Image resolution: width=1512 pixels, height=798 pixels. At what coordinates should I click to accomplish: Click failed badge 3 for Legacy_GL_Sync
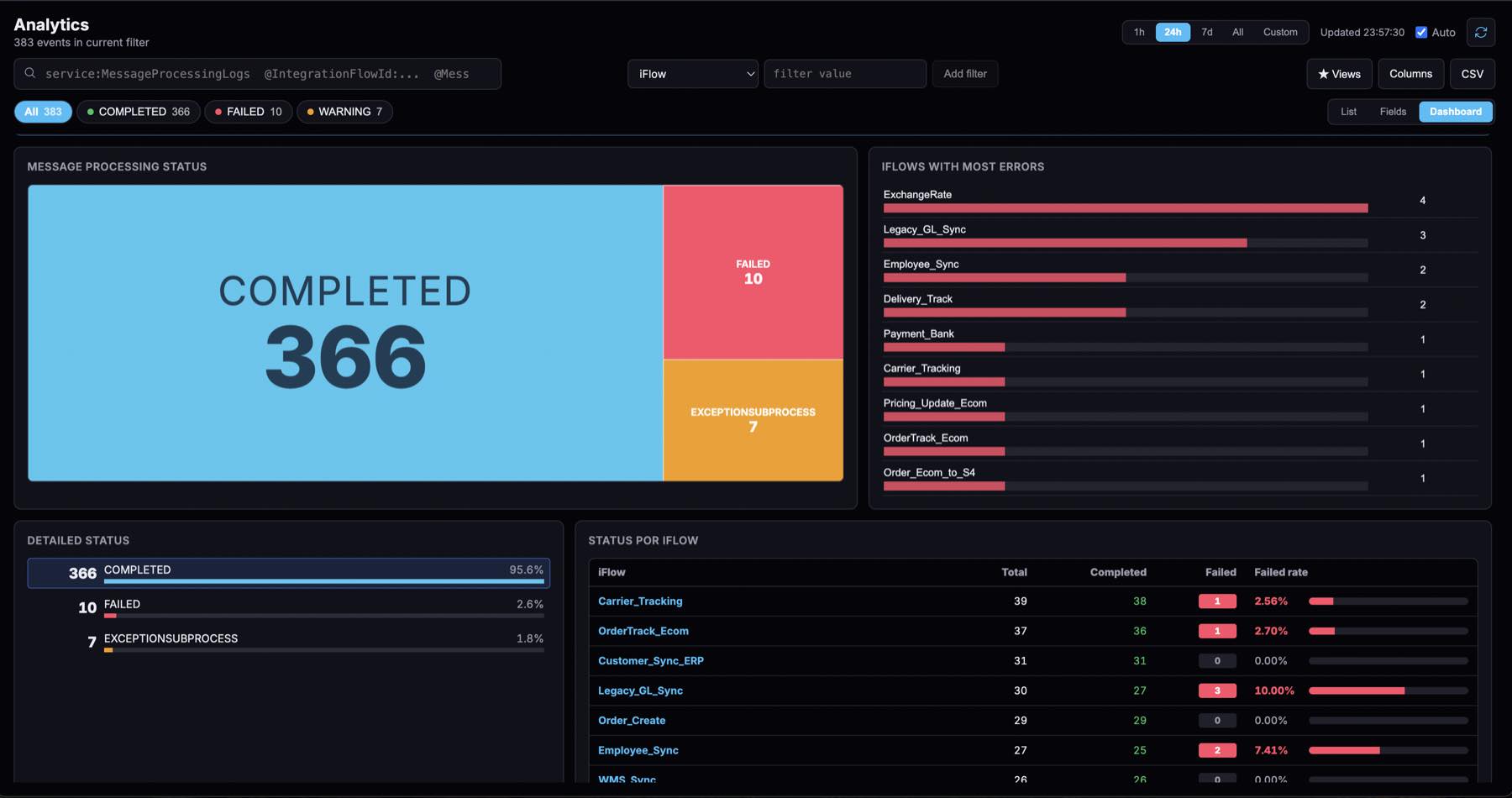click(1217, 690)
